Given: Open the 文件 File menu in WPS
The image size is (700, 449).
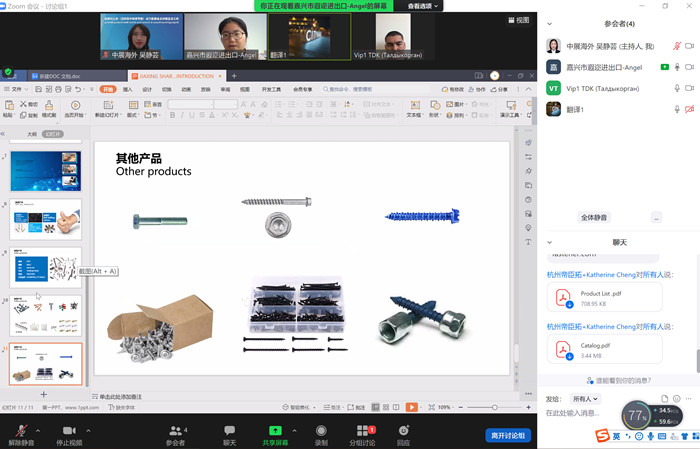Looking at the screenshot, I should 17,89.
